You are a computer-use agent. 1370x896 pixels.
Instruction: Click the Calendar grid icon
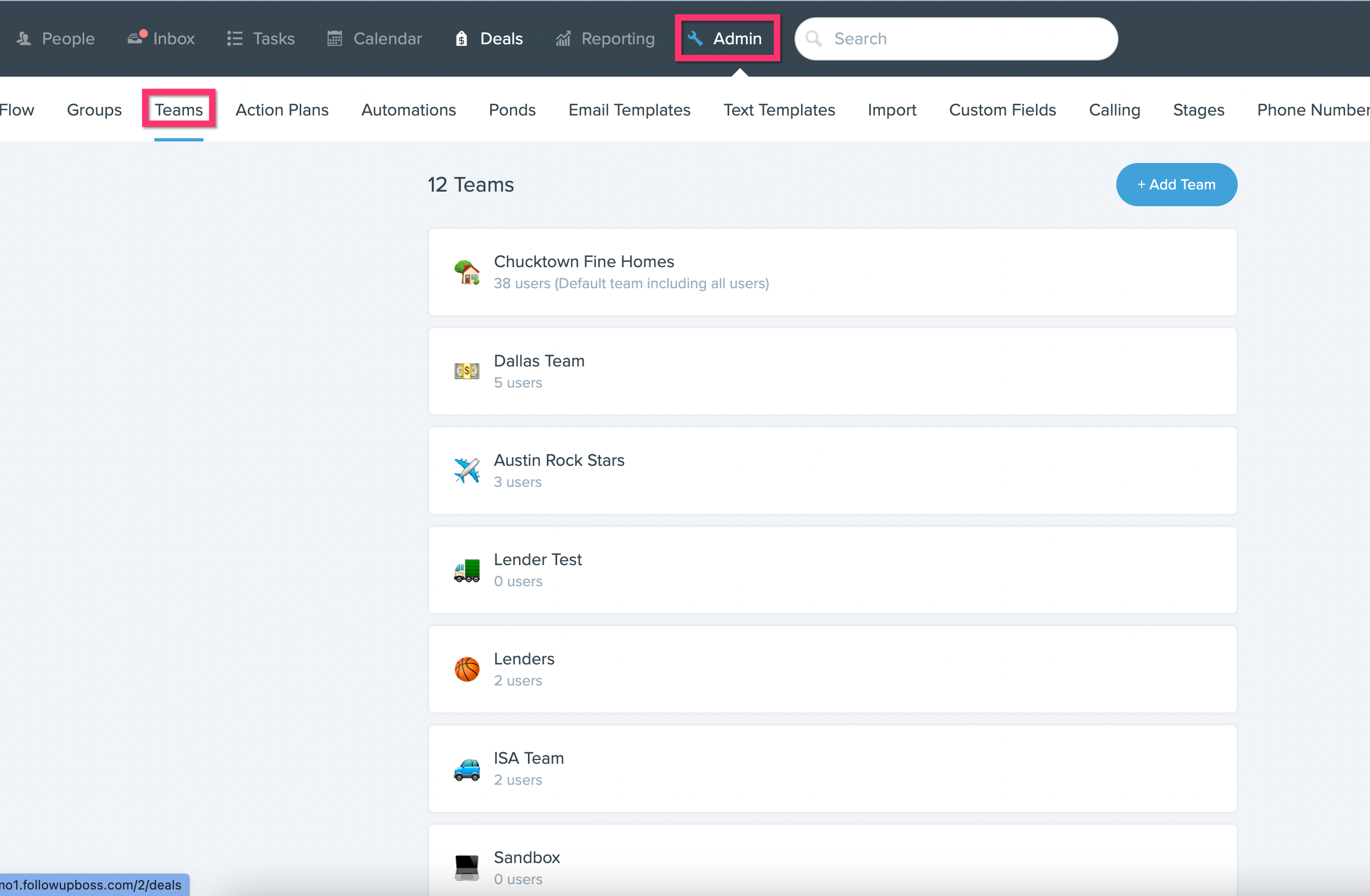pyautogui.click(x=335, y=38)
